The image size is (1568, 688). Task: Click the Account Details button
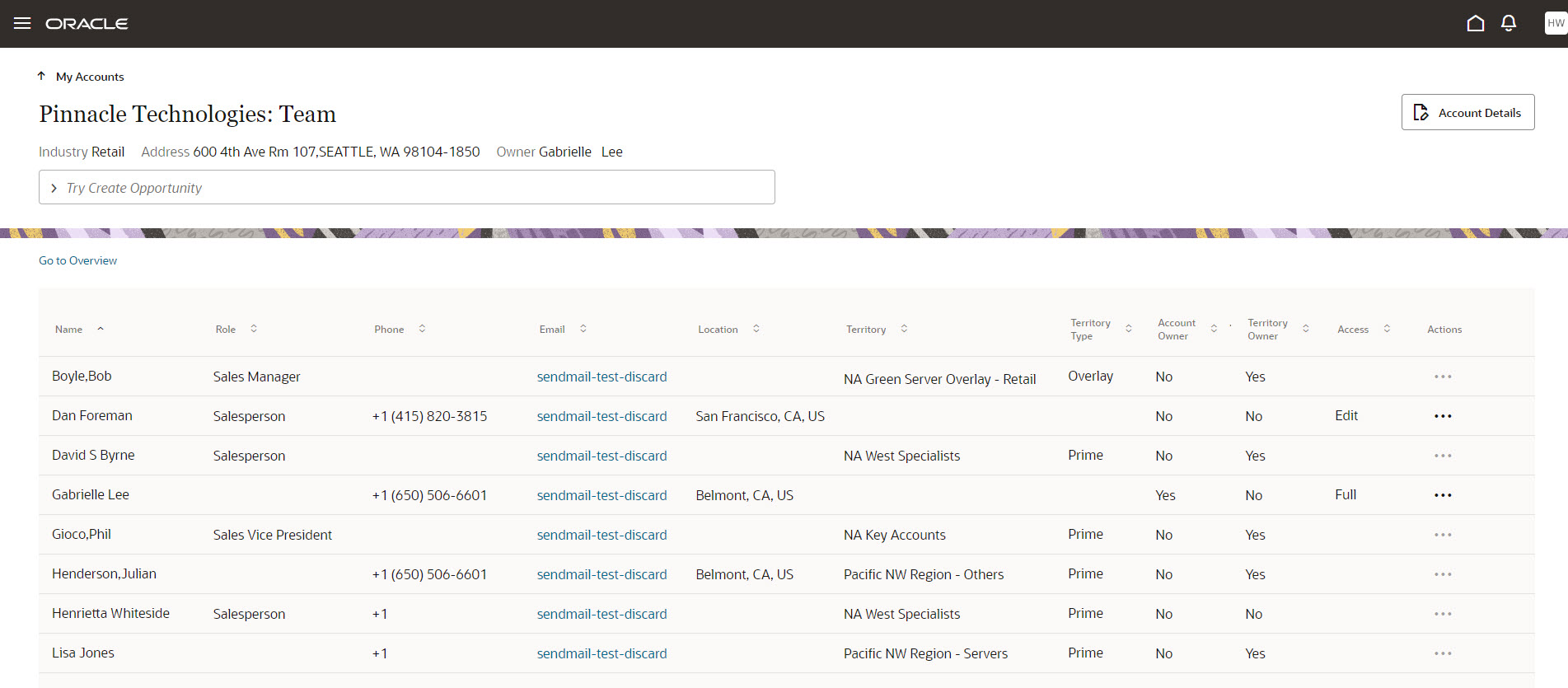[1467, 112]
